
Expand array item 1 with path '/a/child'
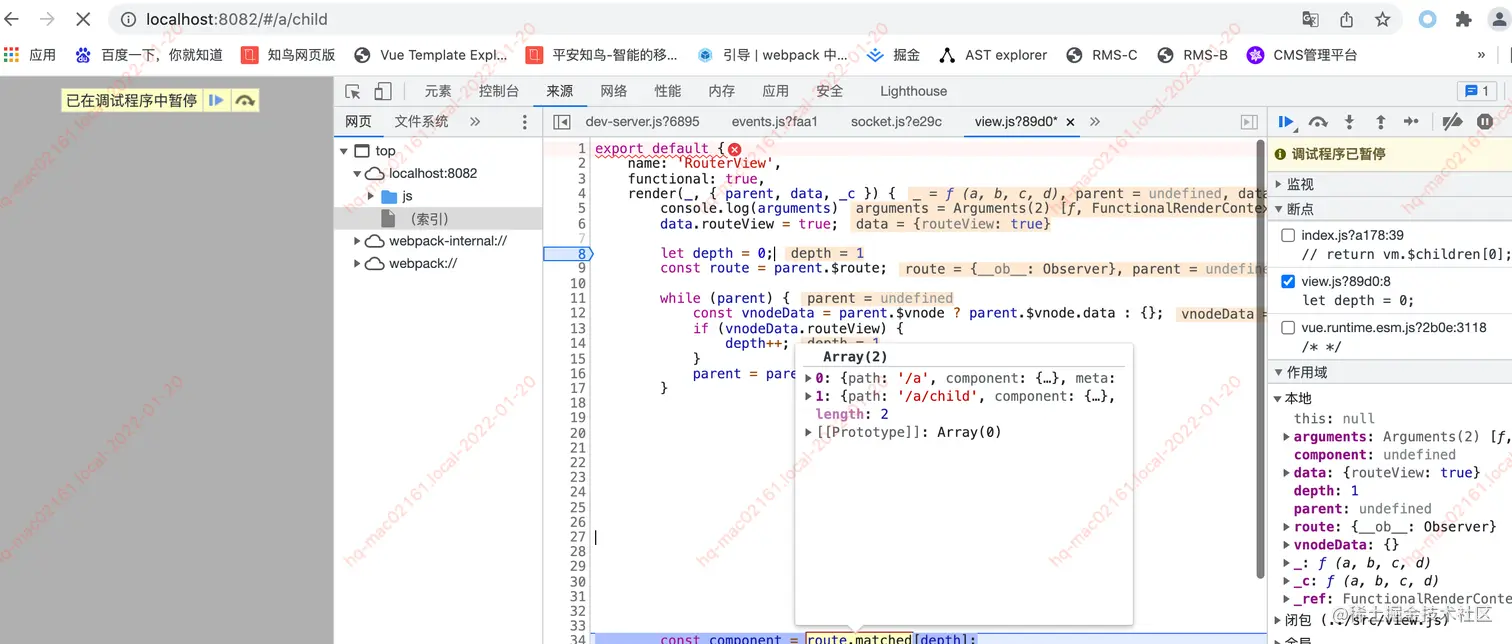[x=809, y=396]
